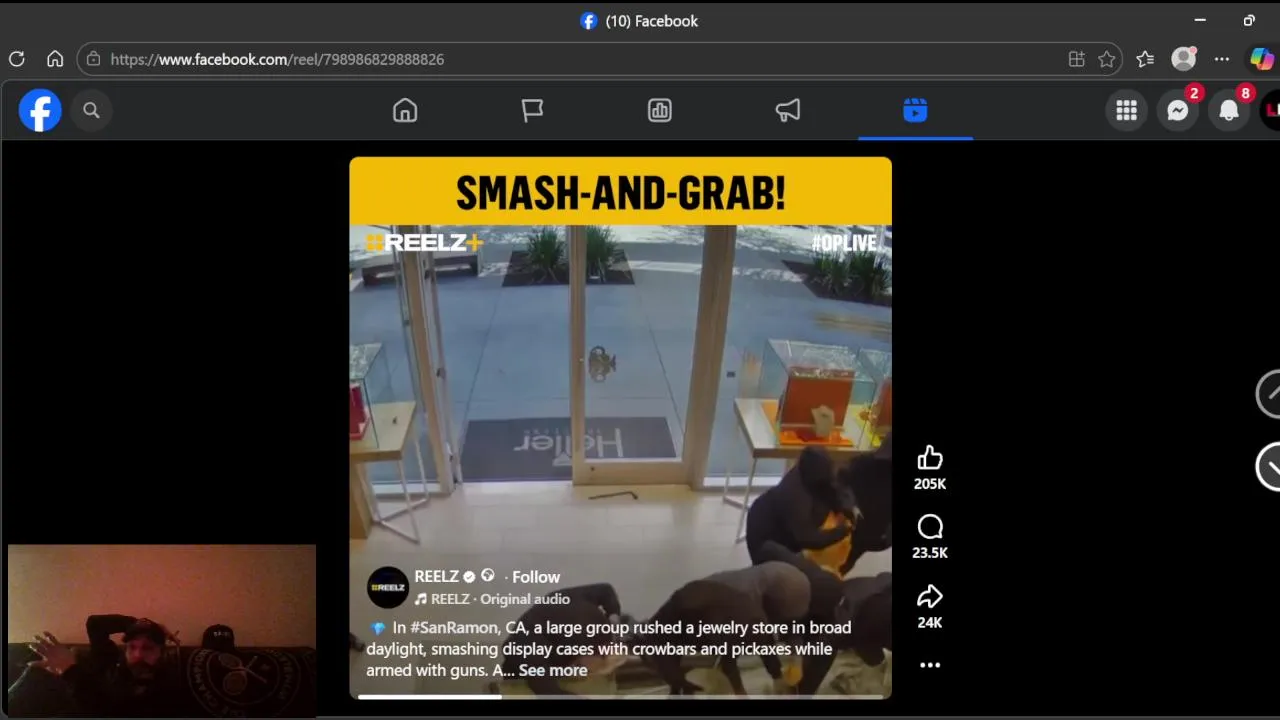Click the 23.5K comments count
The image size is (1280, 720).
point(930,553)
